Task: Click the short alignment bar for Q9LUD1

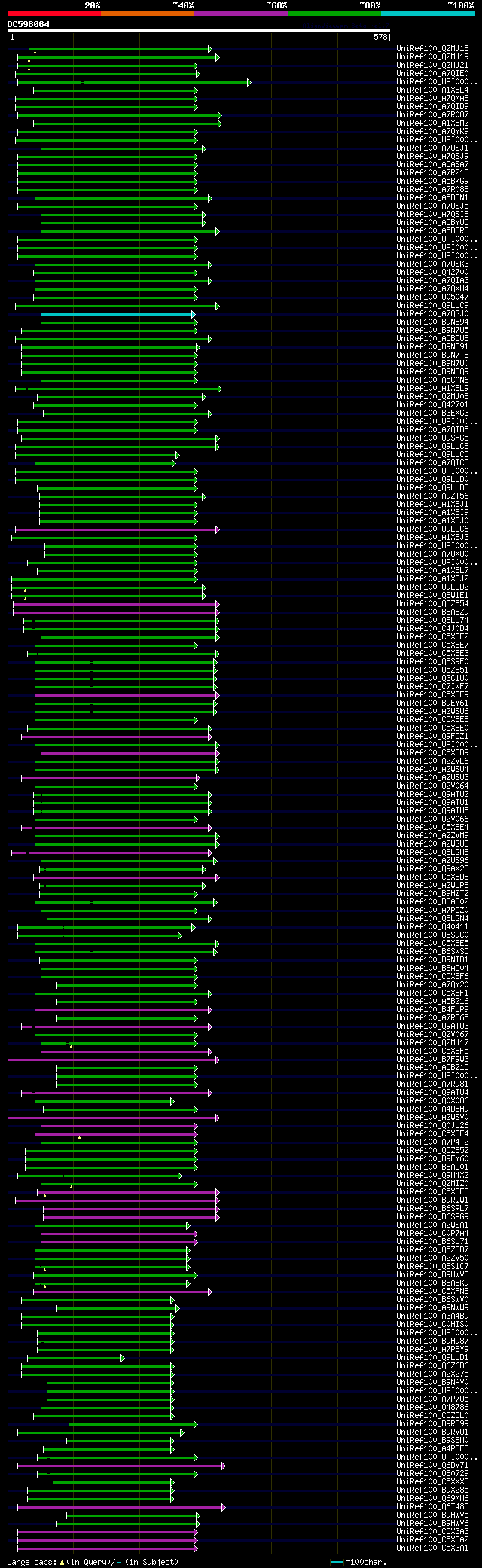Action: coord(75,1358)
